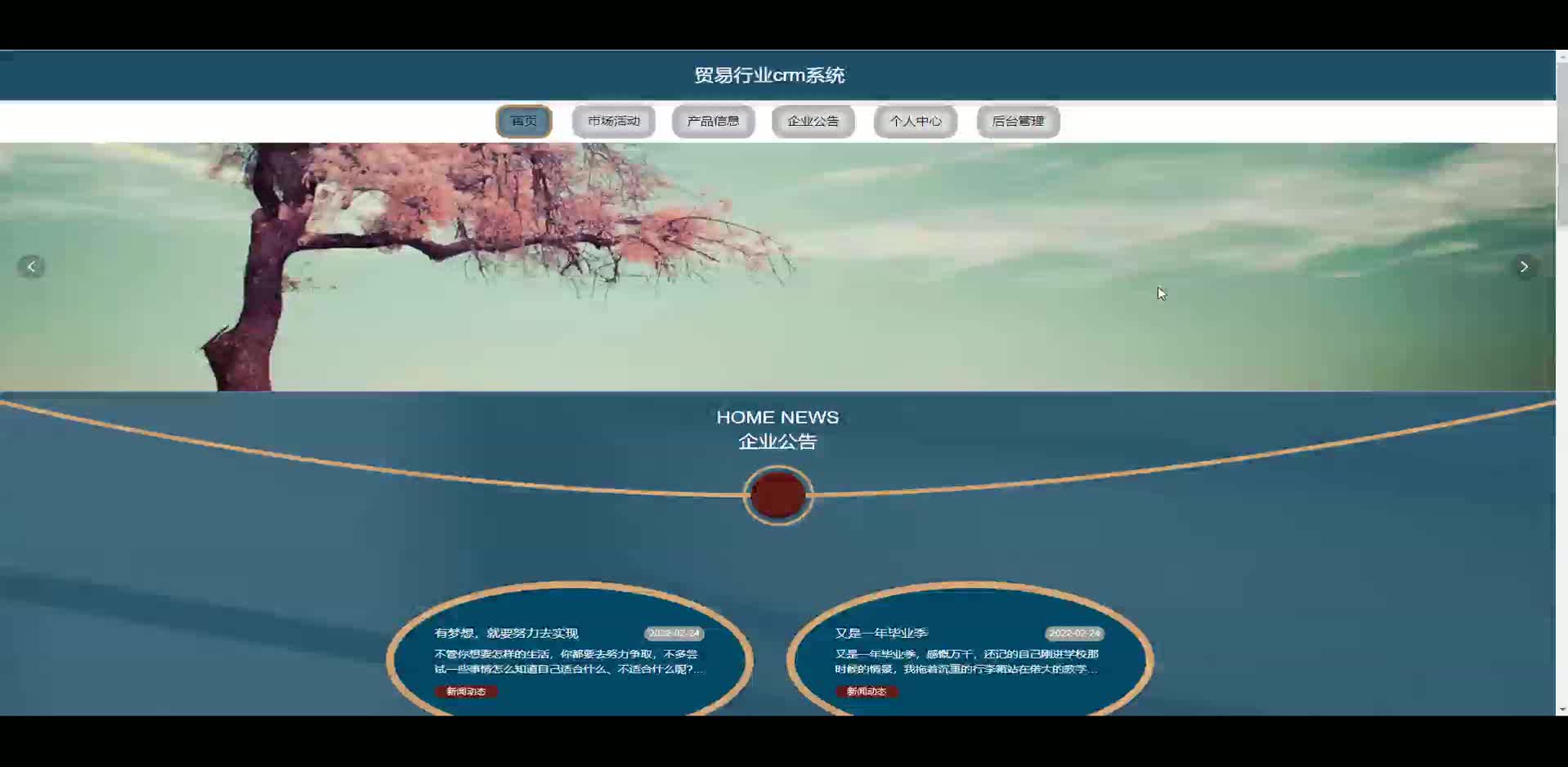Click the 新闻动态 tag on 又是一年毕业季 card

click(x=867, y=692)
